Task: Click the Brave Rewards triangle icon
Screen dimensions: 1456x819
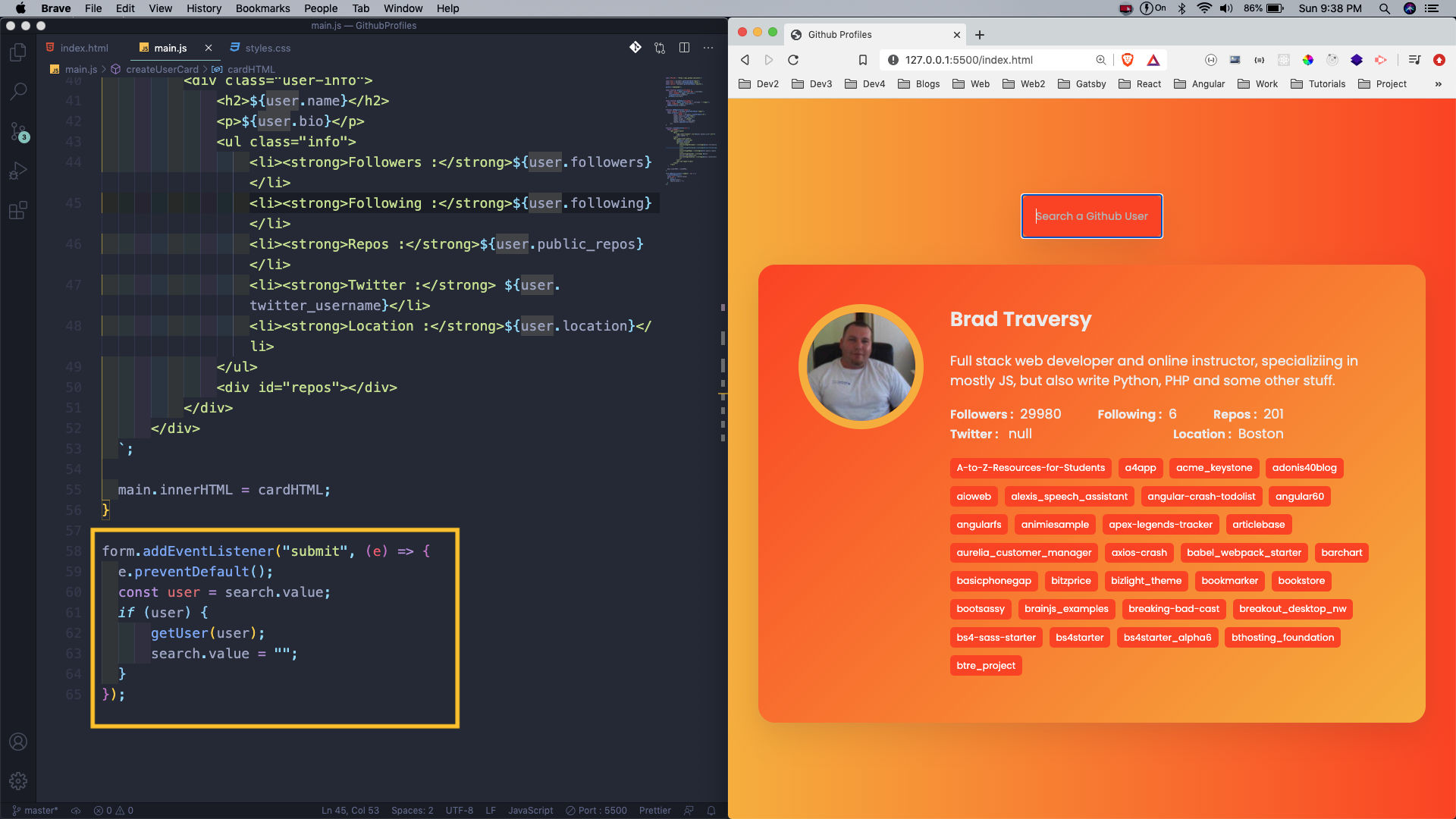Action: tap(1153, 60)
